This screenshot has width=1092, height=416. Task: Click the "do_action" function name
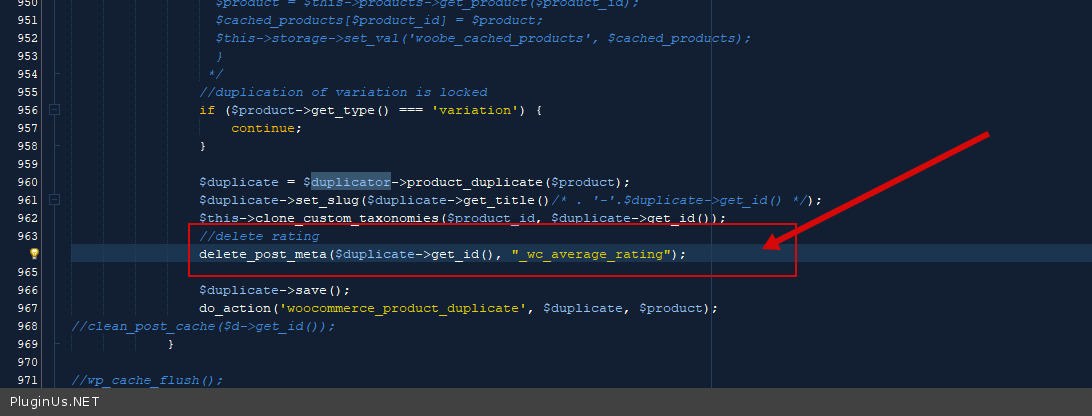click(235, 308)
